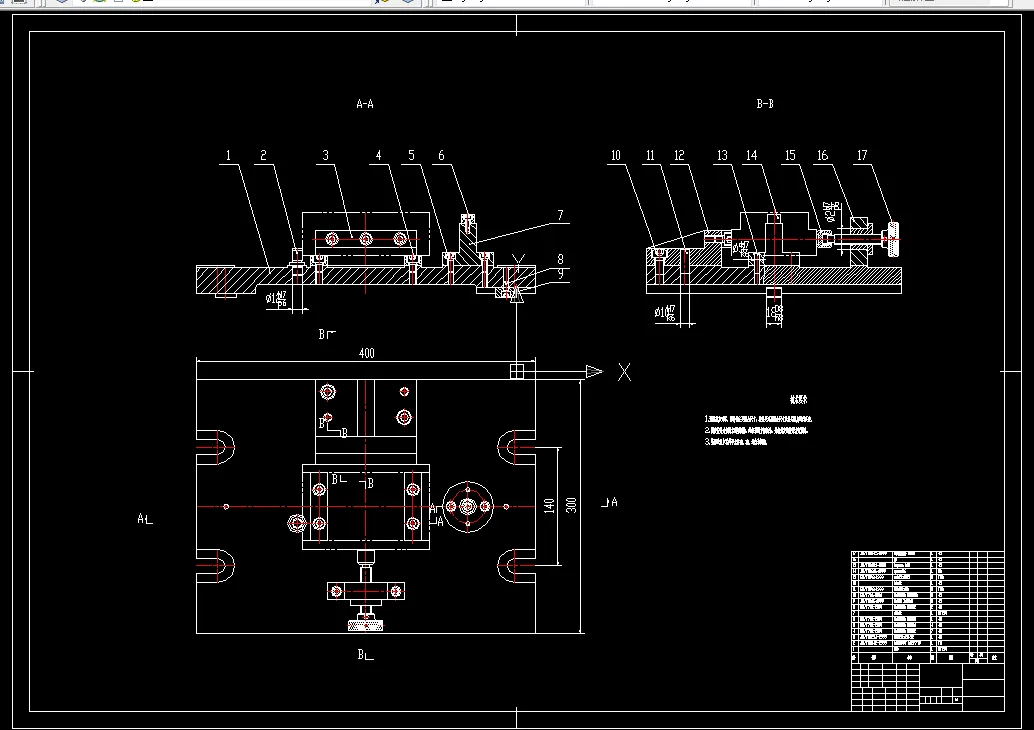Click part callout number 14
Image resolution: width=1034 pixels, height=730 pixels.
click(x=752, y=156)
